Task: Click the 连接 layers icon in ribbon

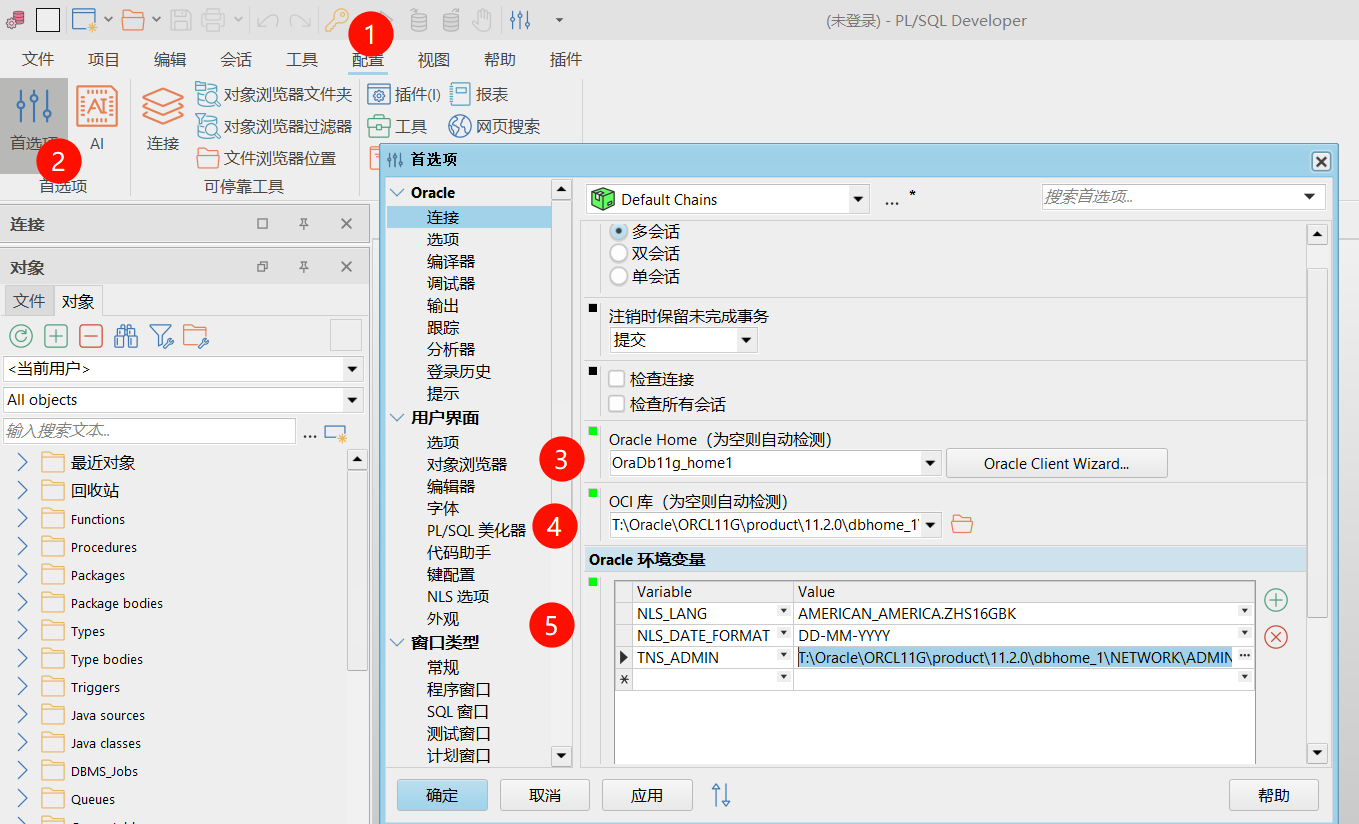Action: (163, 108)
